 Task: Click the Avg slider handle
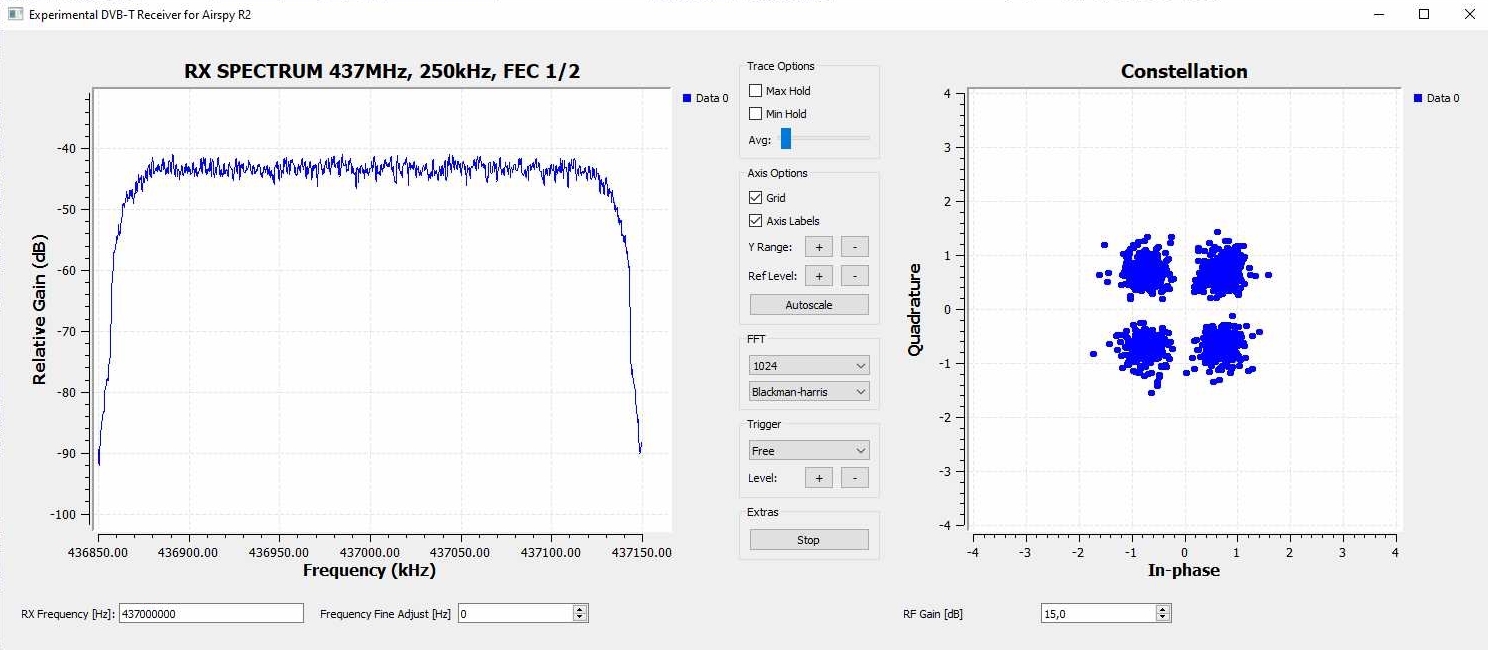tap(786, 139)
